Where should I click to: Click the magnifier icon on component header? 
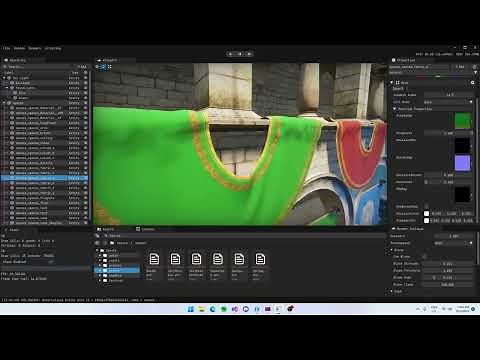pyautogui.click(x=472, y=82)
